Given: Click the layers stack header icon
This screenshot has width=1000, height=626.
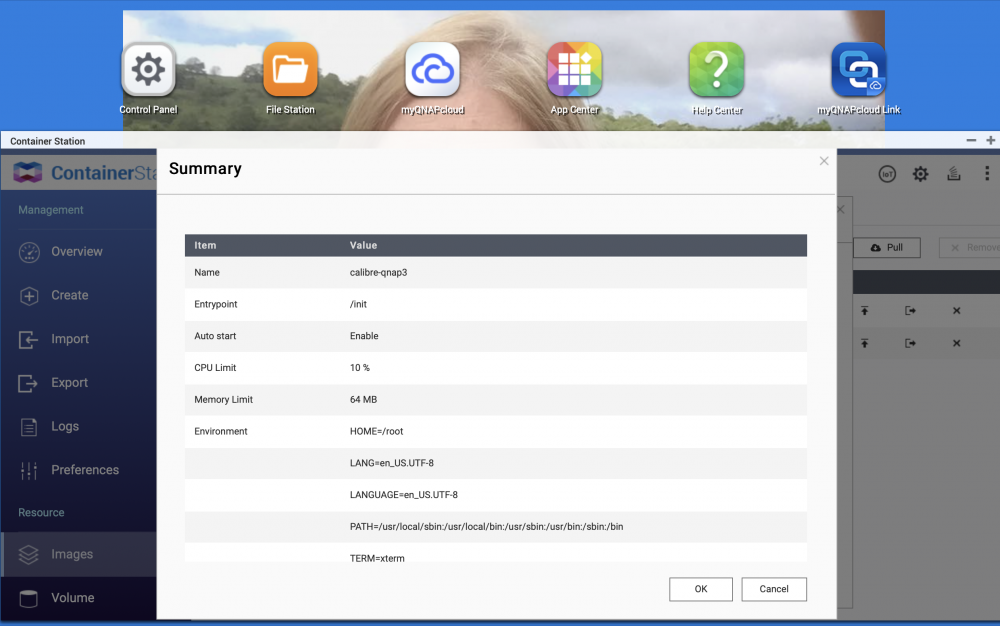Looking at the screenshot, I should 953,173.
